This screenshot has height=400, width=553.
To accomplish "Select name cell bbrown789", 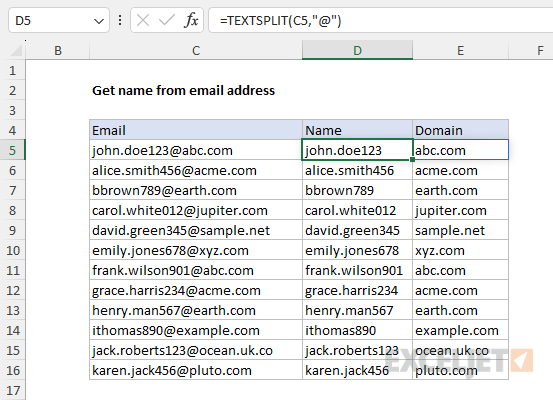I will tap(357, 190).
